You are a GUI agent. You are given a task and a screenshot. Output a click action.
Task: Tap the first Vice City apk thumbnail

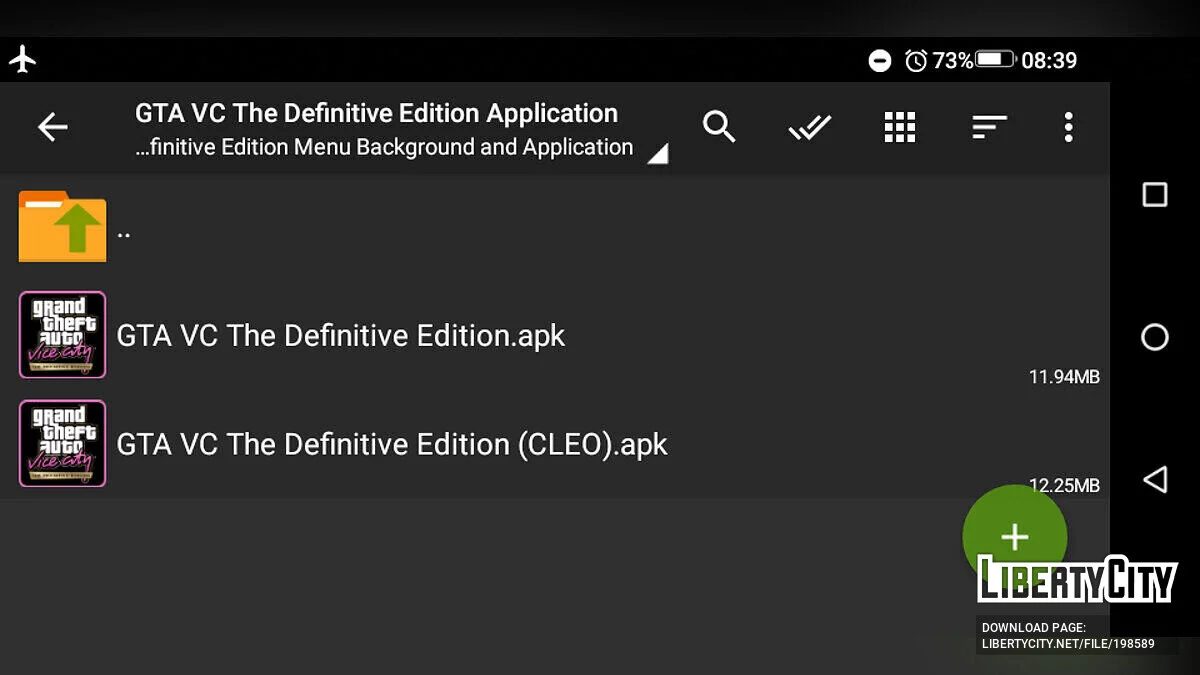pos(62,335)
